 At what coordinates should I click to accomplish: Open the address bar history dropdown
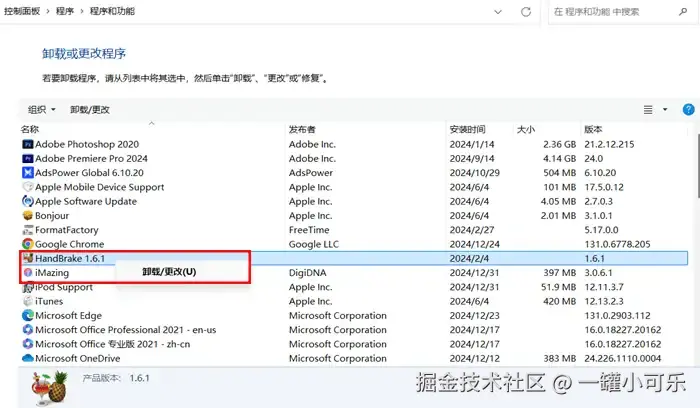[498, 12]
